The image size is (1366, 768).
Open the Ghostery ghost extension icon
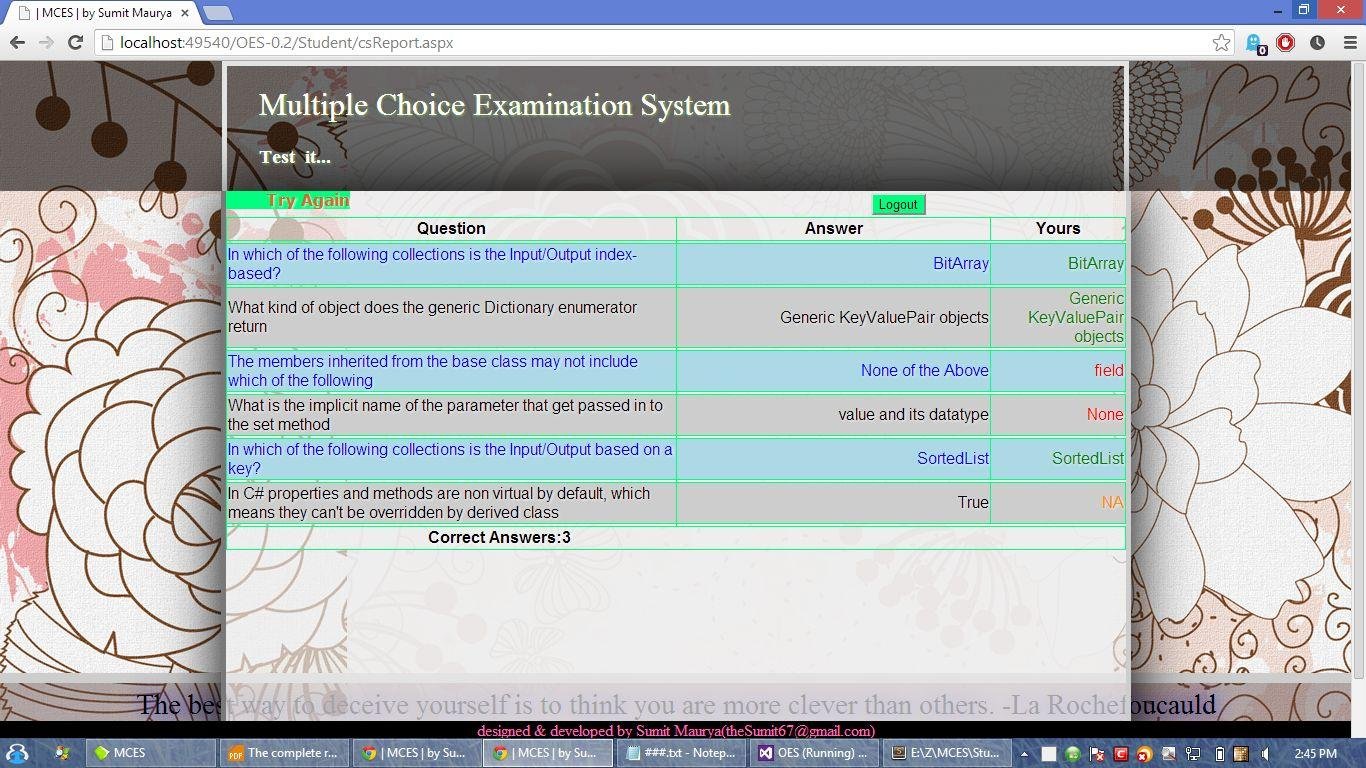(x=1252, y=42)
